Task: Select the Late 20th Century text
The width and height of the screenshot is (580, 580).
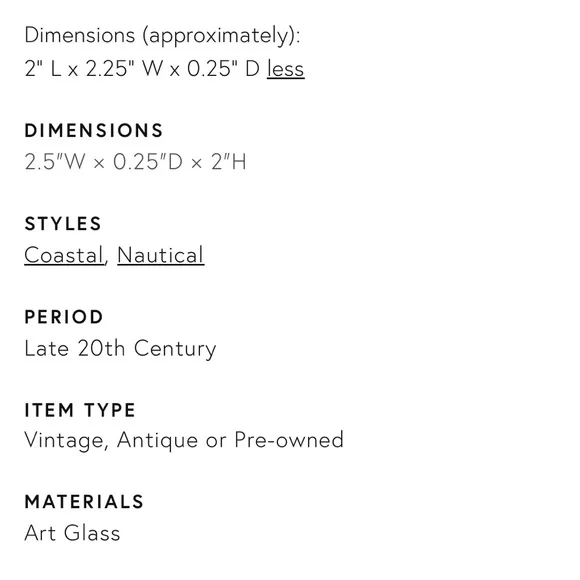Action: (x=120, y=348)
